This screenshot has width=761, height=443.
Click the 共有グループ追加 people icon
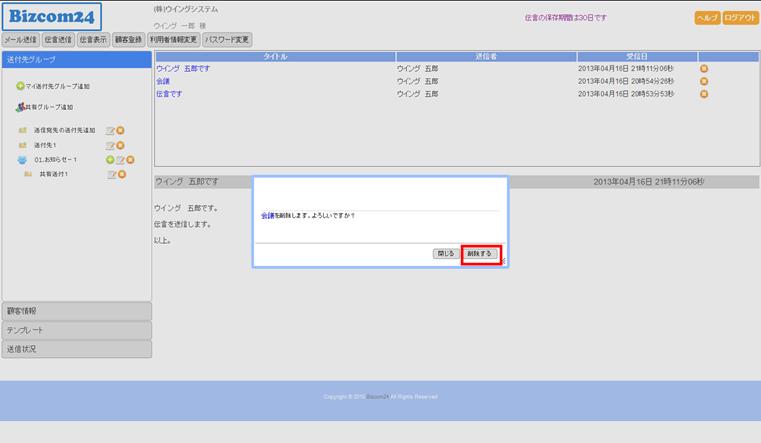[20, 107]
